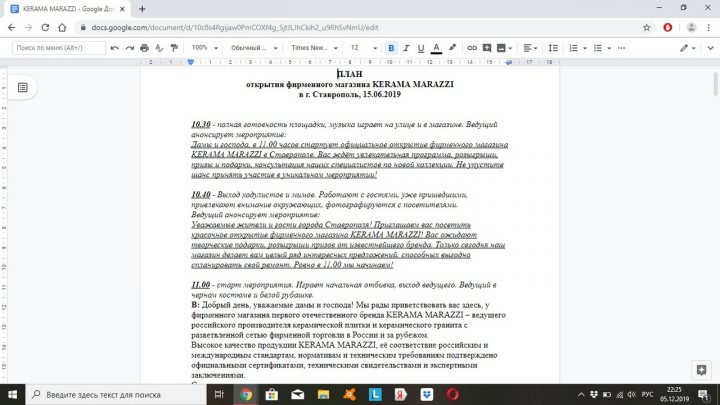720x405 pixels.
Task: Run the spell check tool
Action: click(159, 48)
